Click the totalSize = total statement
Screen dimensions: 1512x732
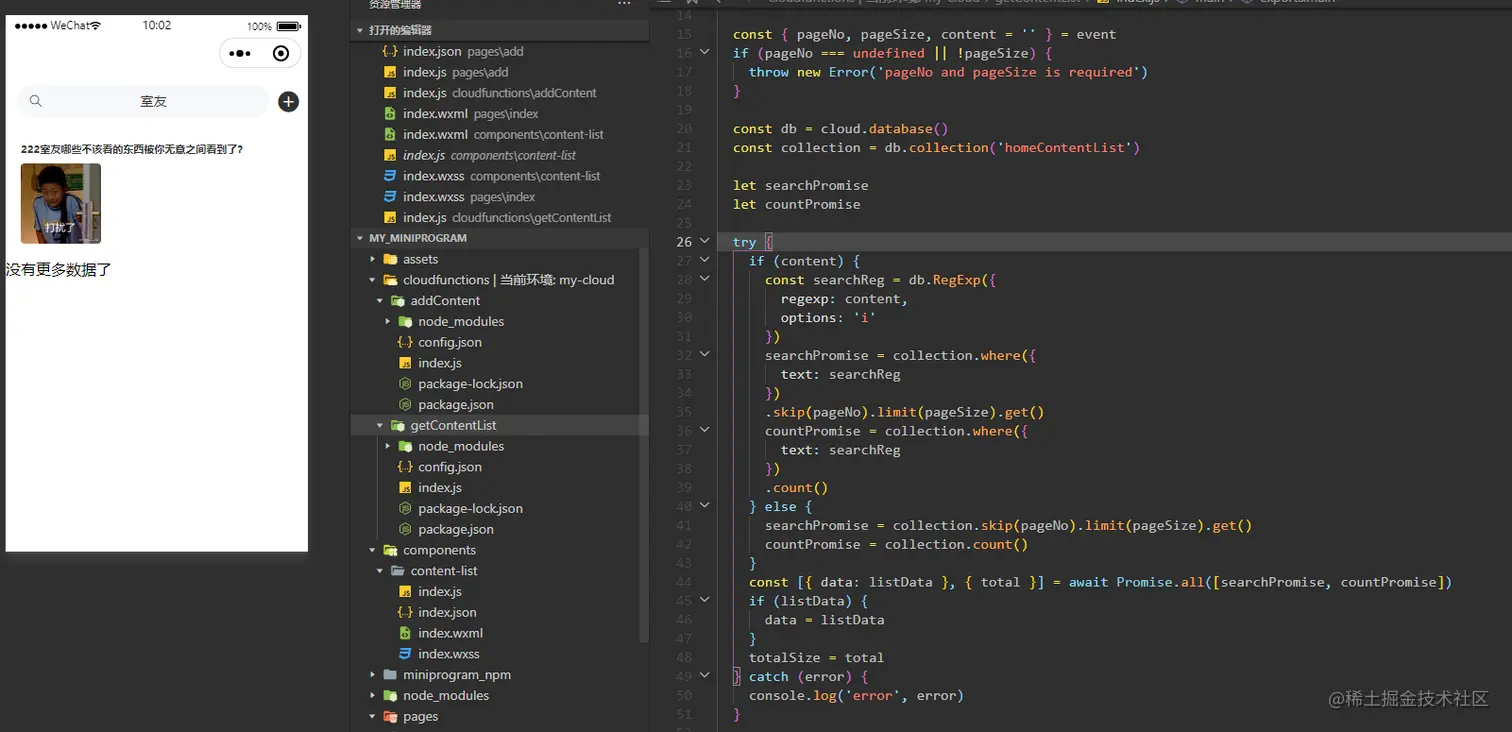[x=816, y=658]
